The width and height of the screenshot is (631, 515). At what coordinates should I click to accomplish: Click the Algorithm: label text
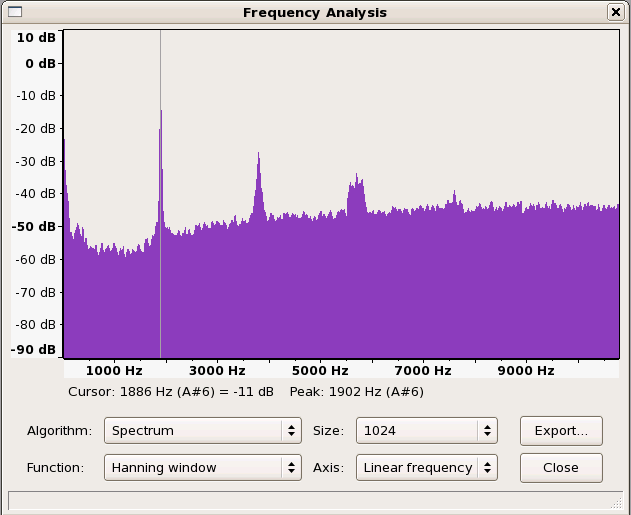click(x=59, y=431)
